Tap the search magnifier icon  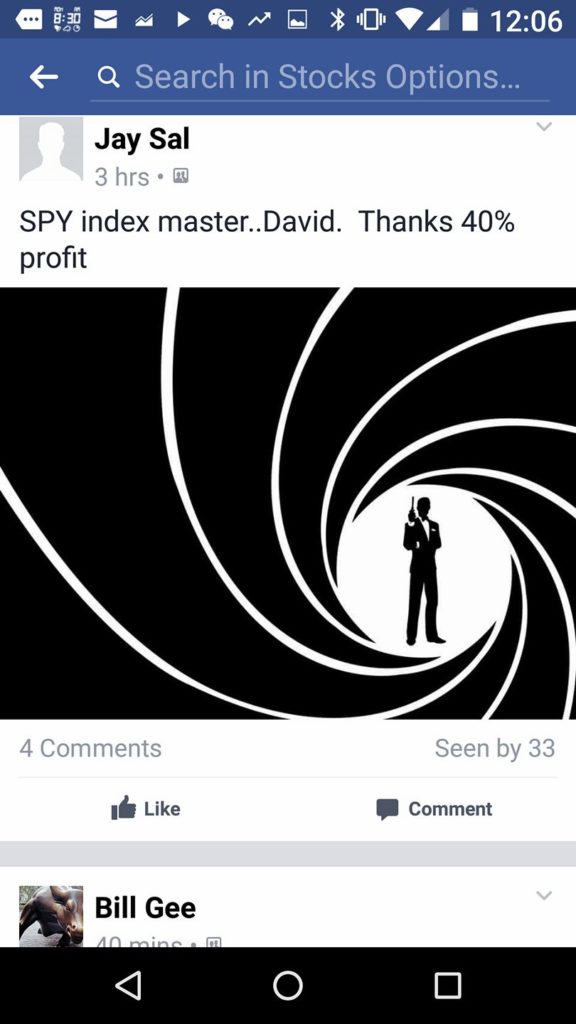click(x=108, y=78)
